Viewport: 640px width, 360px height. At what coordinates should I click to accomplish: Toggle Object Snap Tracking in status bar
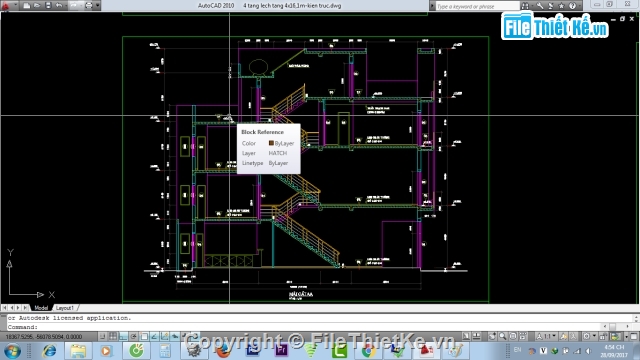pyautogui.click(x=154, y=337)
